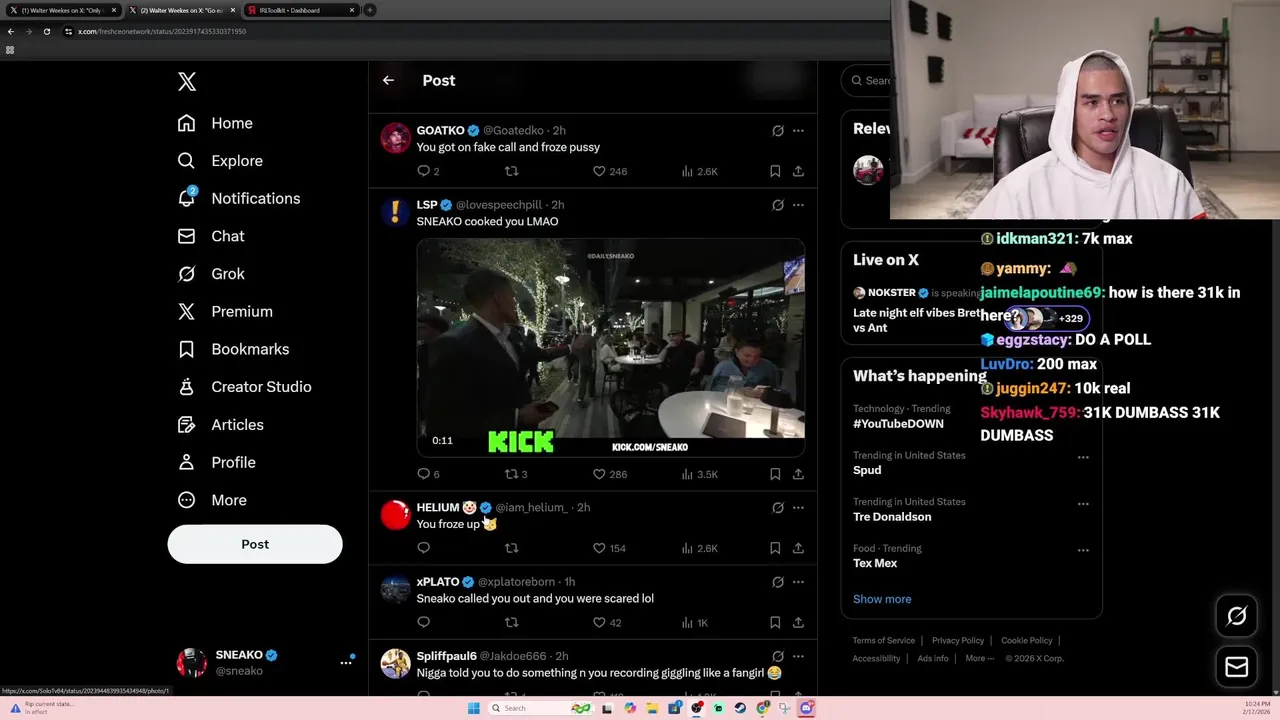
Task: Open the Windows Start menu
Action: click(473, 708)
